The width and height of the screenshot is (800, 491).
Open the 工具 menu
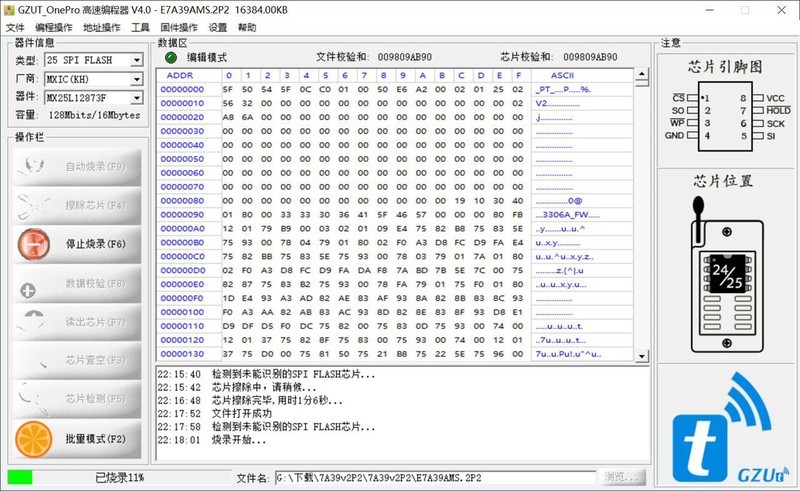(x=140, y=28)
